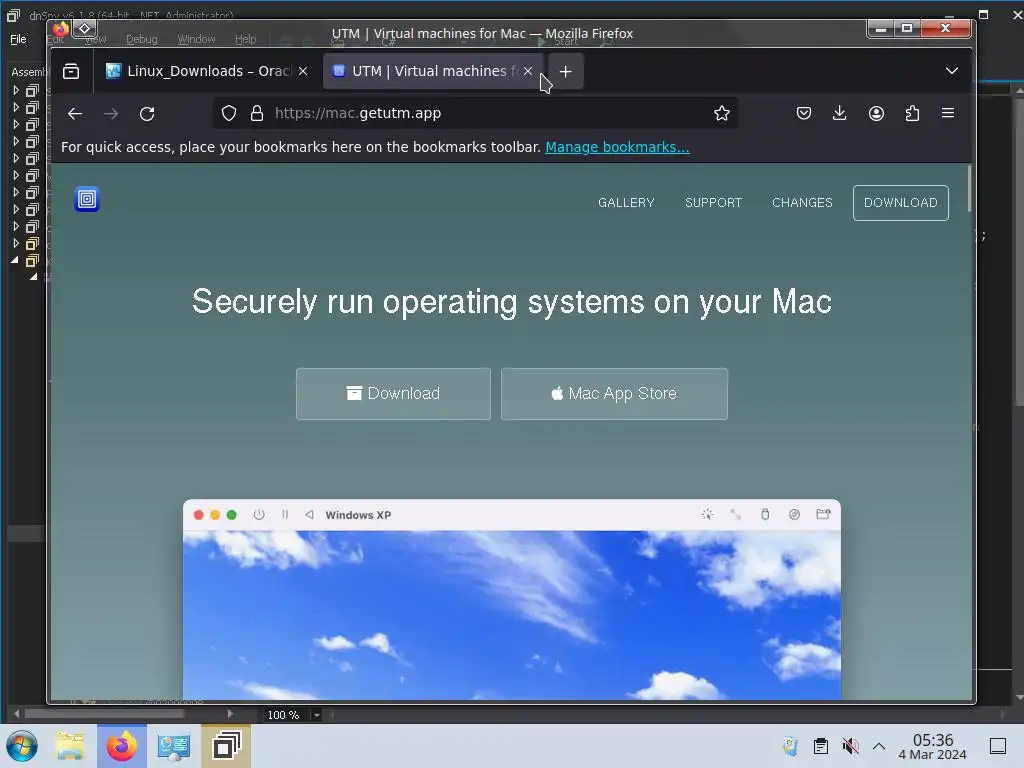Image resolution: width=1024 pixels, height=768 pixels.
Task: Click the pause icon in Windows XP screenshot
Action: coord(285,515)
